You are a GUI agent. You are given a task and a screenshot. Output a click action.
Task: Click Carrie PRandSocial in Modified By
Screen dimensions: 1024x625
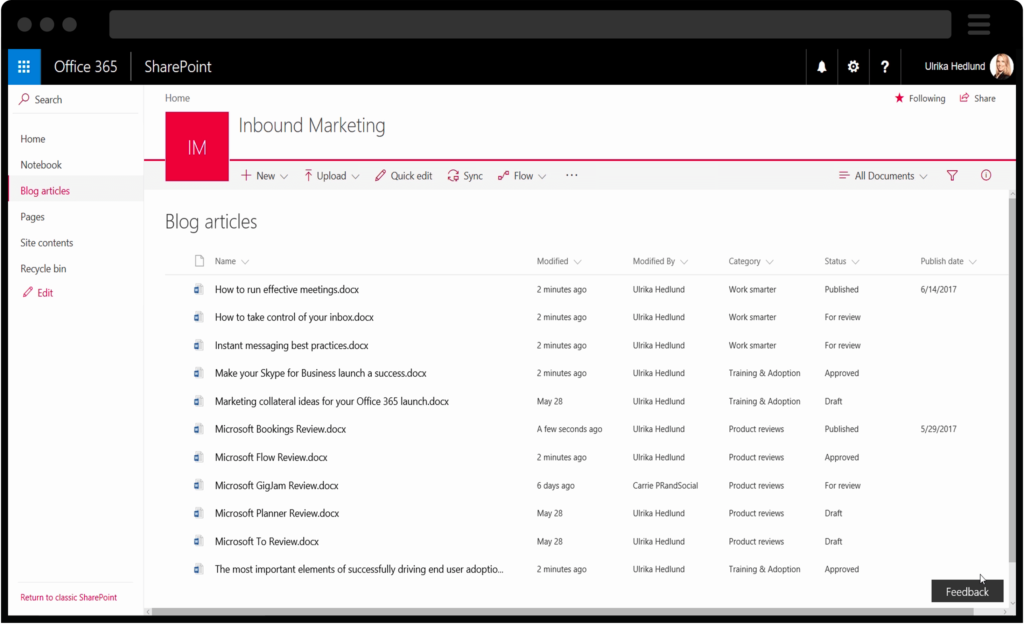665,485
